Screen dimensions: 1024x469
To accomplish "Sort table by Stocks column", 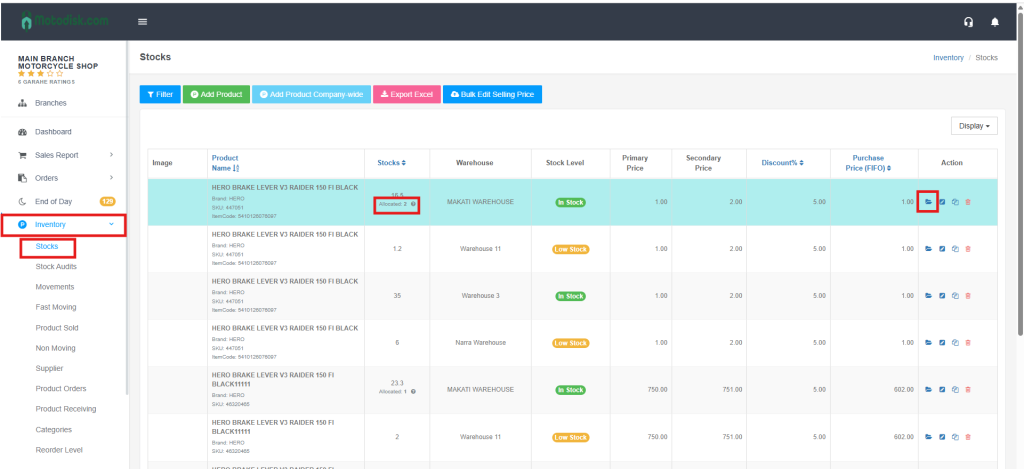I will pyautogui.click(x=391, y=162).
